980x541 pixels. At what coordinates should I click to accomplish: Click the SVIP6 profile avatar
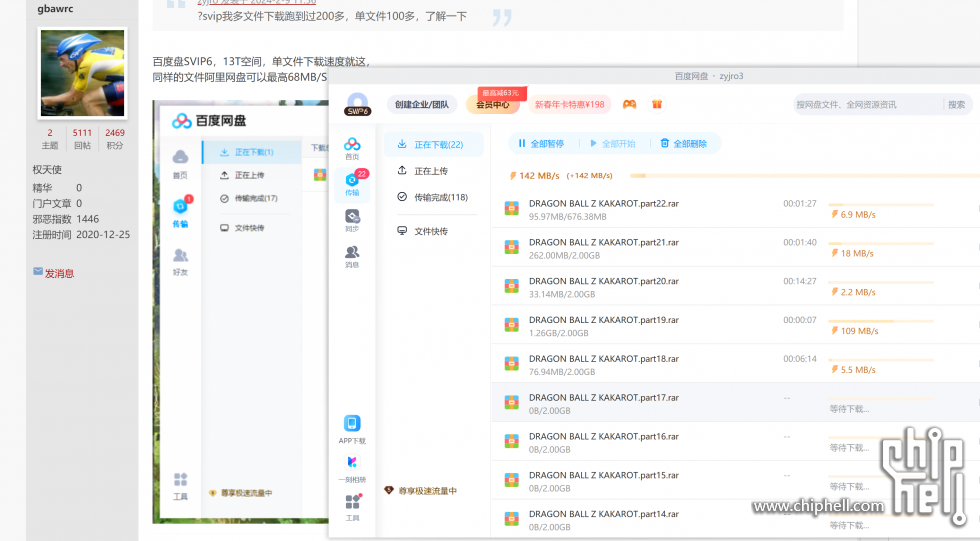pyautogui.click(x=358, y=104)
